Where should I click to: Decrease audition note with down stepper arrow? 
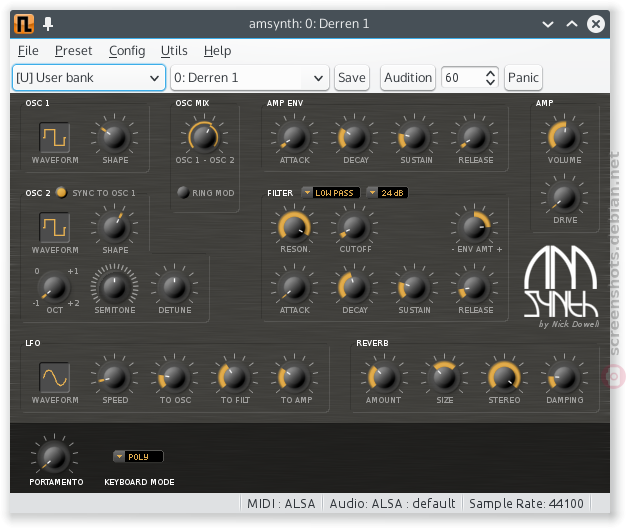(491, 82)
